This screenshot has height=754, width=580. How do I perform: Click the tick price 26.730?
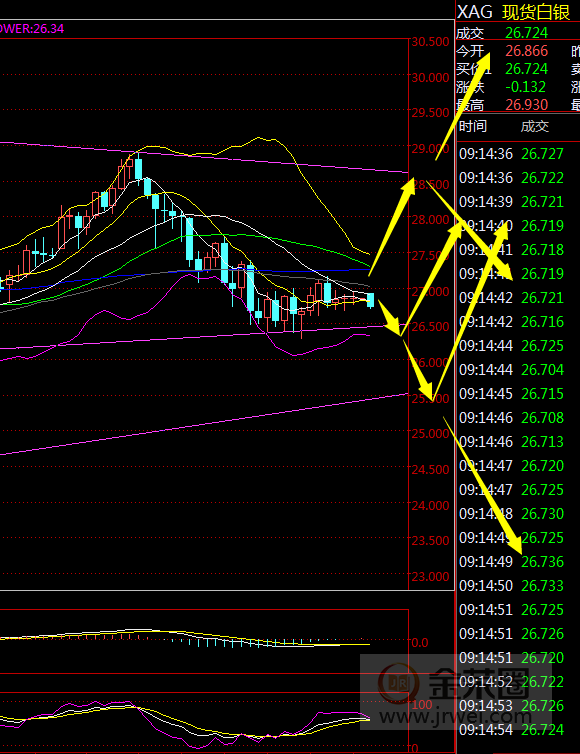pos(542,514)
